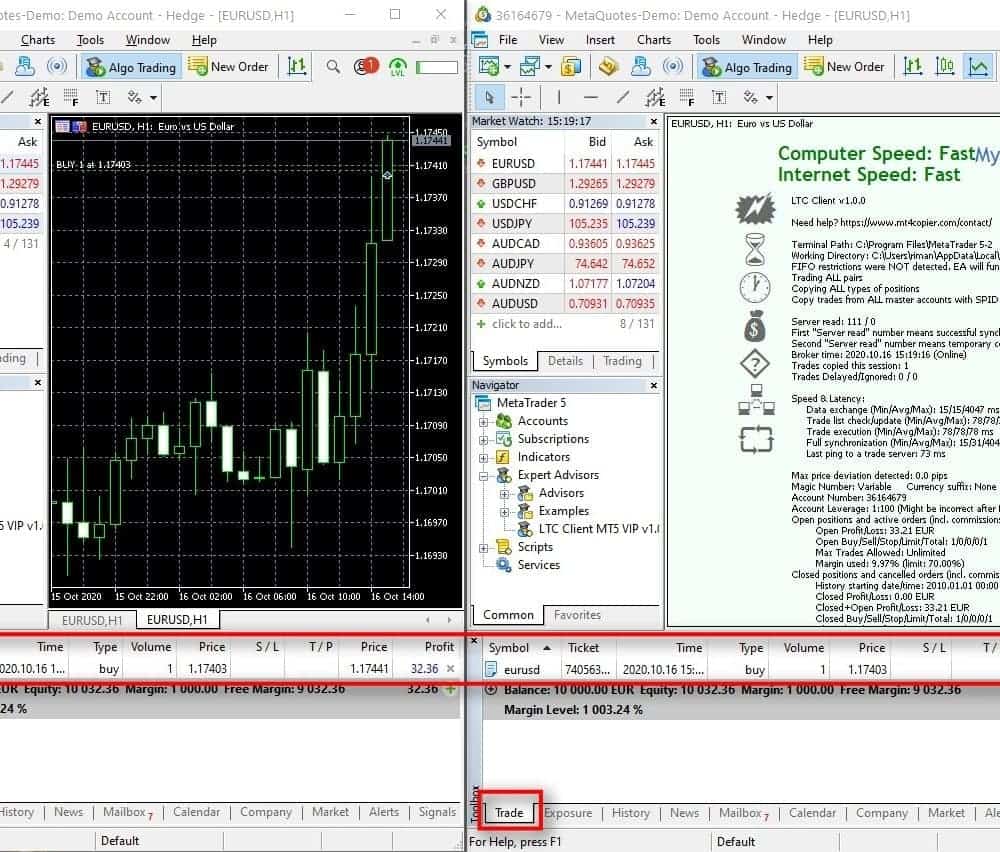Toggle Algo Trading in left window
The image size is (1000, 852).
pos(131,67)
